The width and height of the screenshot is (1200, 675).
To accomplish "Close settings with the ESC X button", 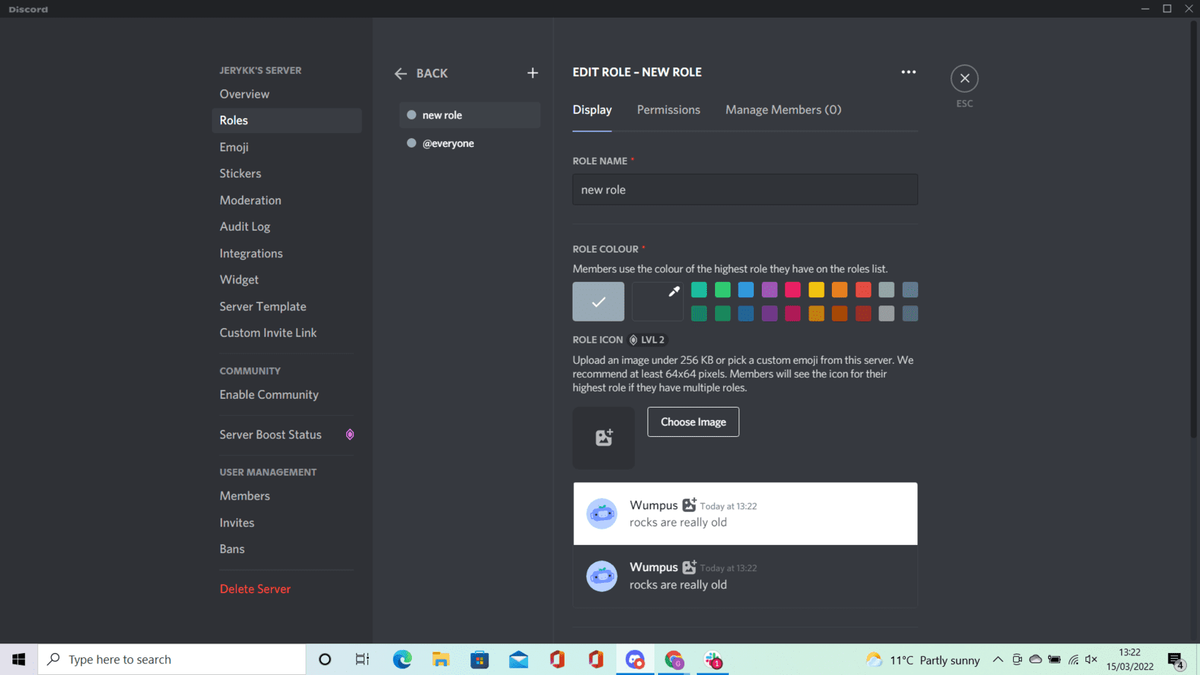I will click(x=964, y=78).
